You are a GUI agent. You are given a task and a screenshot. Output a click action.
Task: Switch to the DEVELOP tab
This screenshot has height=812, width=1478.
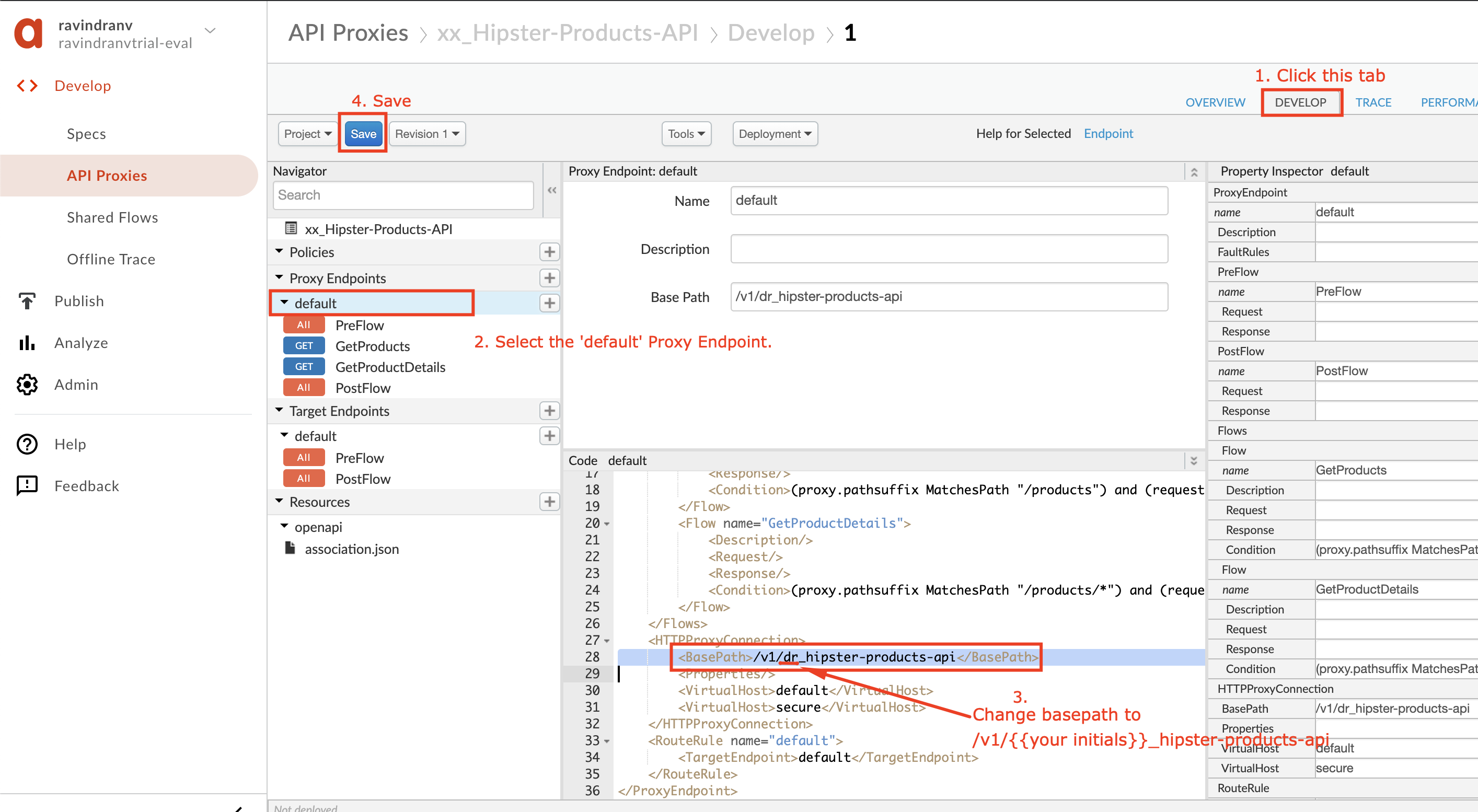click(1300, 102)
